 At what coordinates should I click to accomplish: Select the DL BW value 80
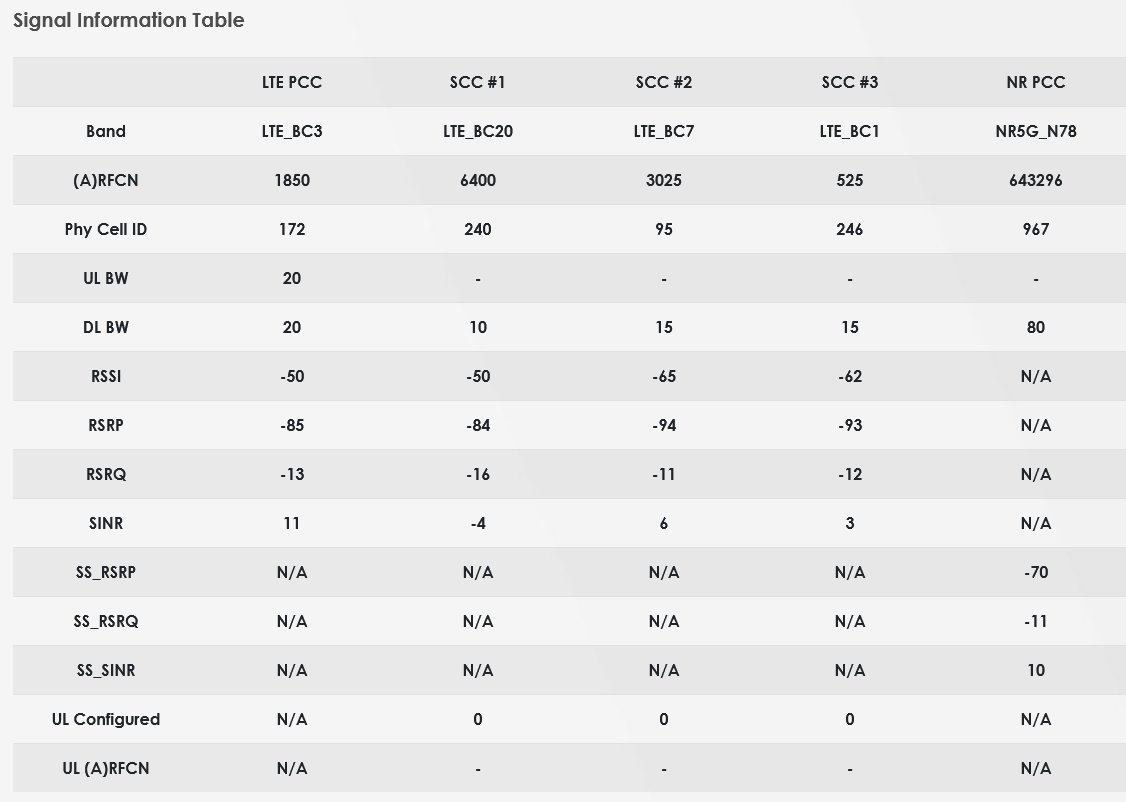[x=1036, y=327]
